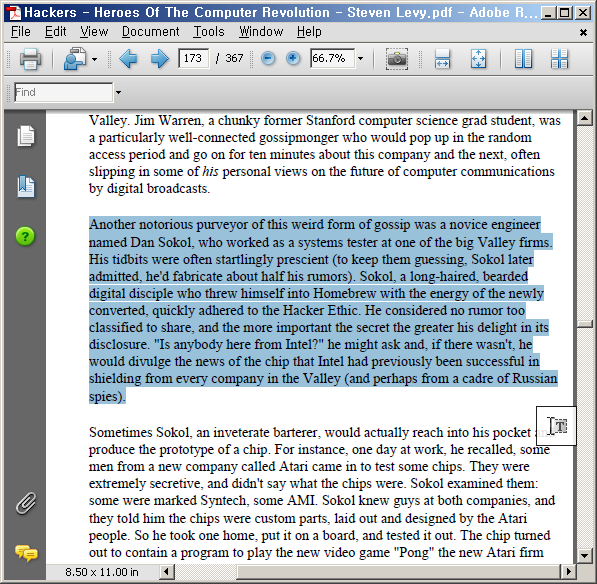Screen dimensions: 597x584
Task: Go to the next page arrow
Action: [x=160, y=59]
